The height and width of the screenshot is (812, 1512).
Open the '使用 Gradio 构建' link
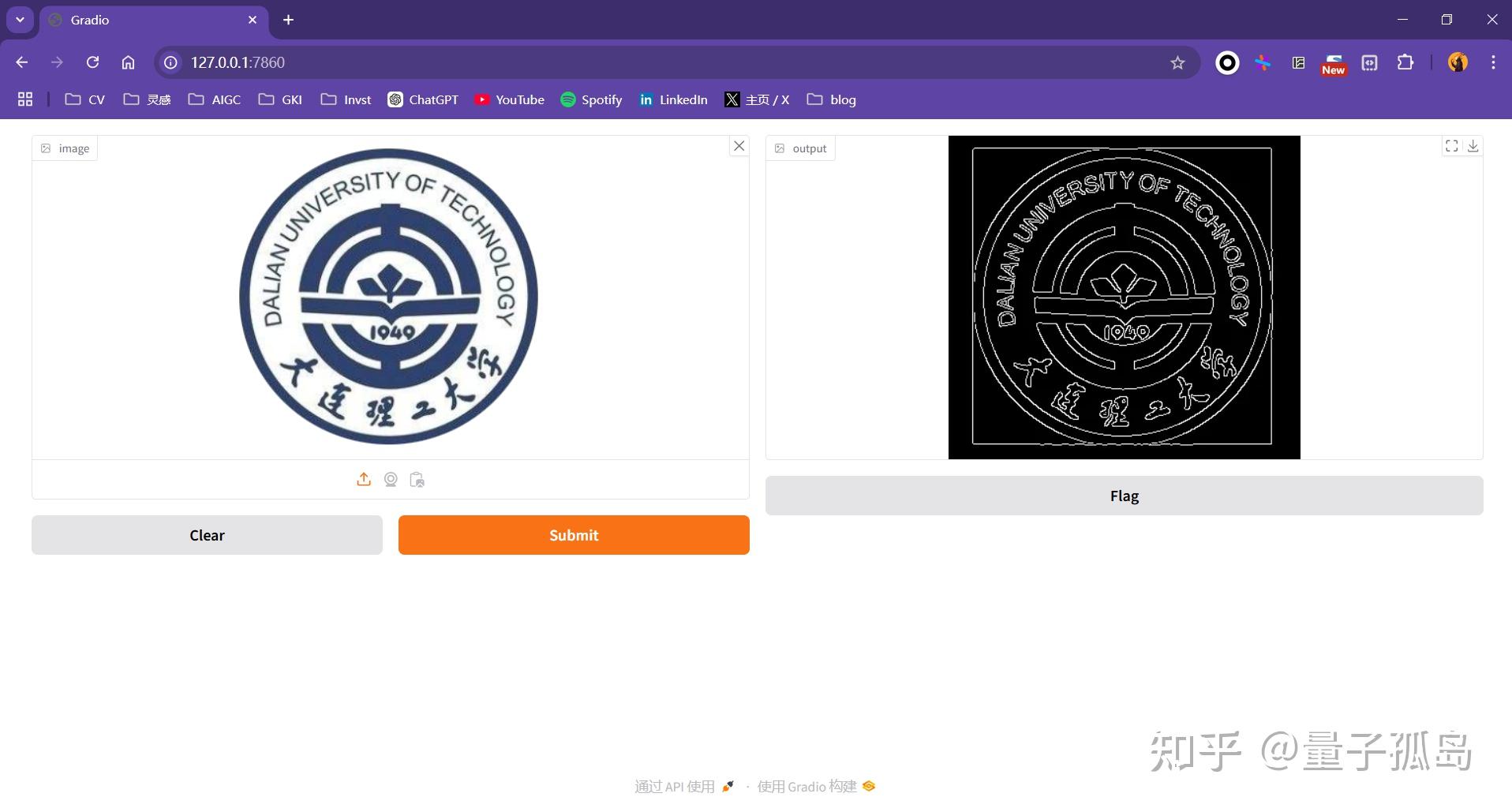(816, 787)
